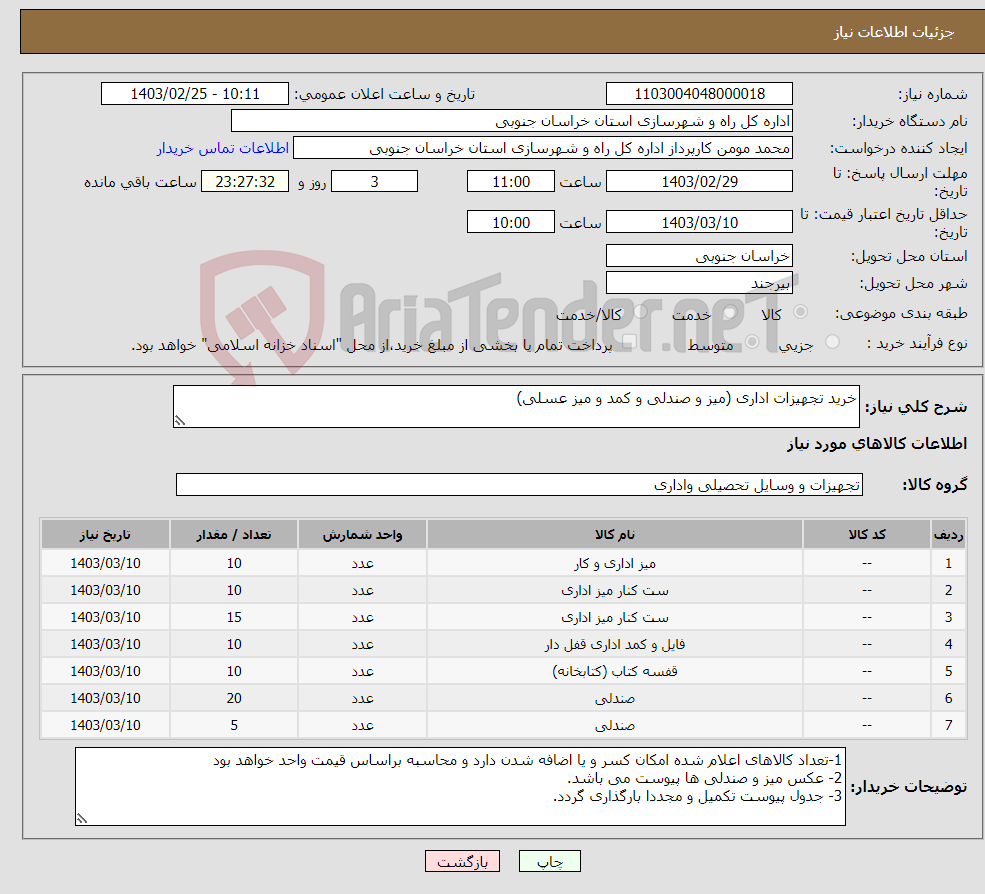Select the کالا/خدمت radio button

640,312
